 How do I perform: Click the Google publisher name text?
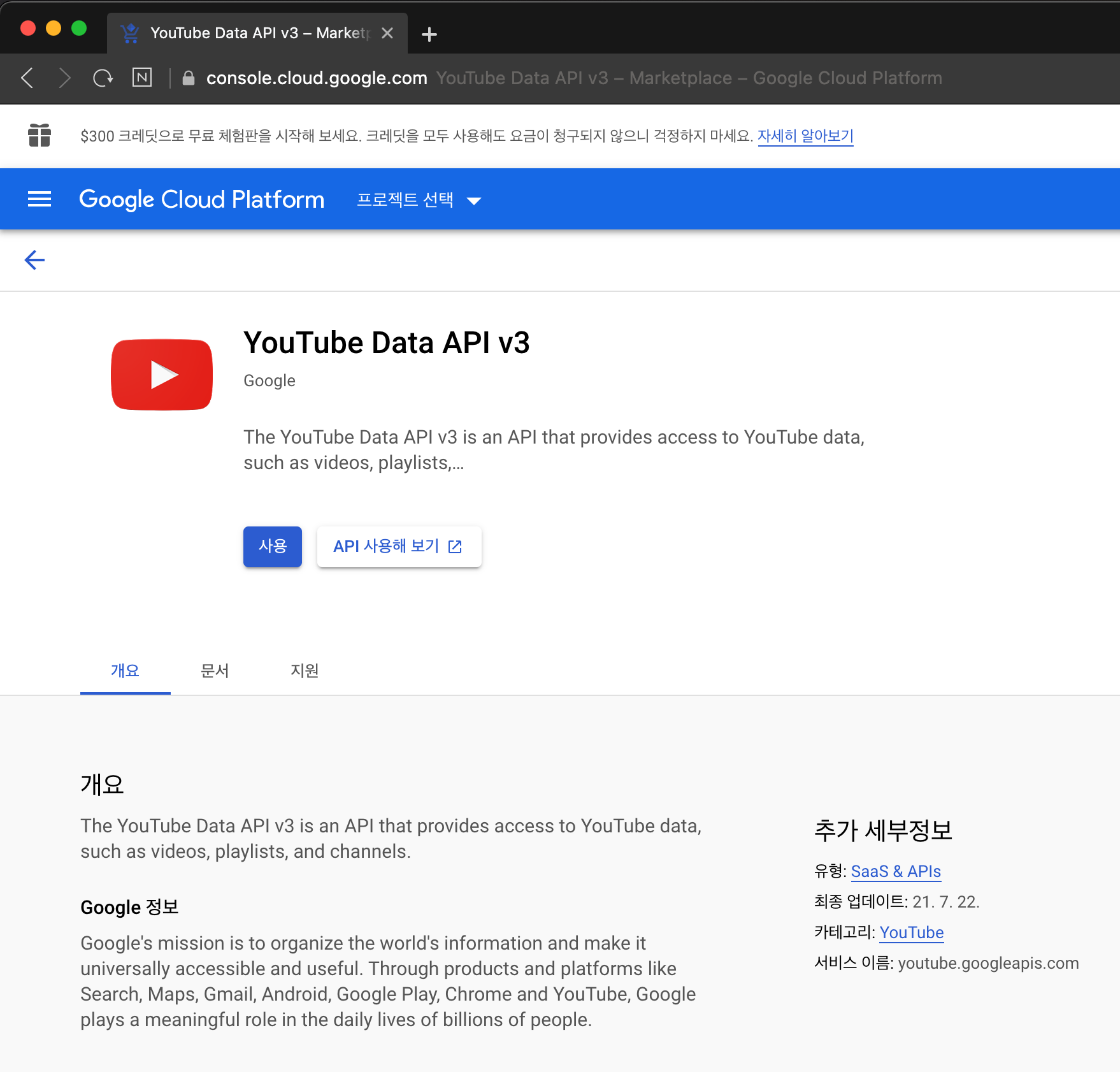(269, 380)
